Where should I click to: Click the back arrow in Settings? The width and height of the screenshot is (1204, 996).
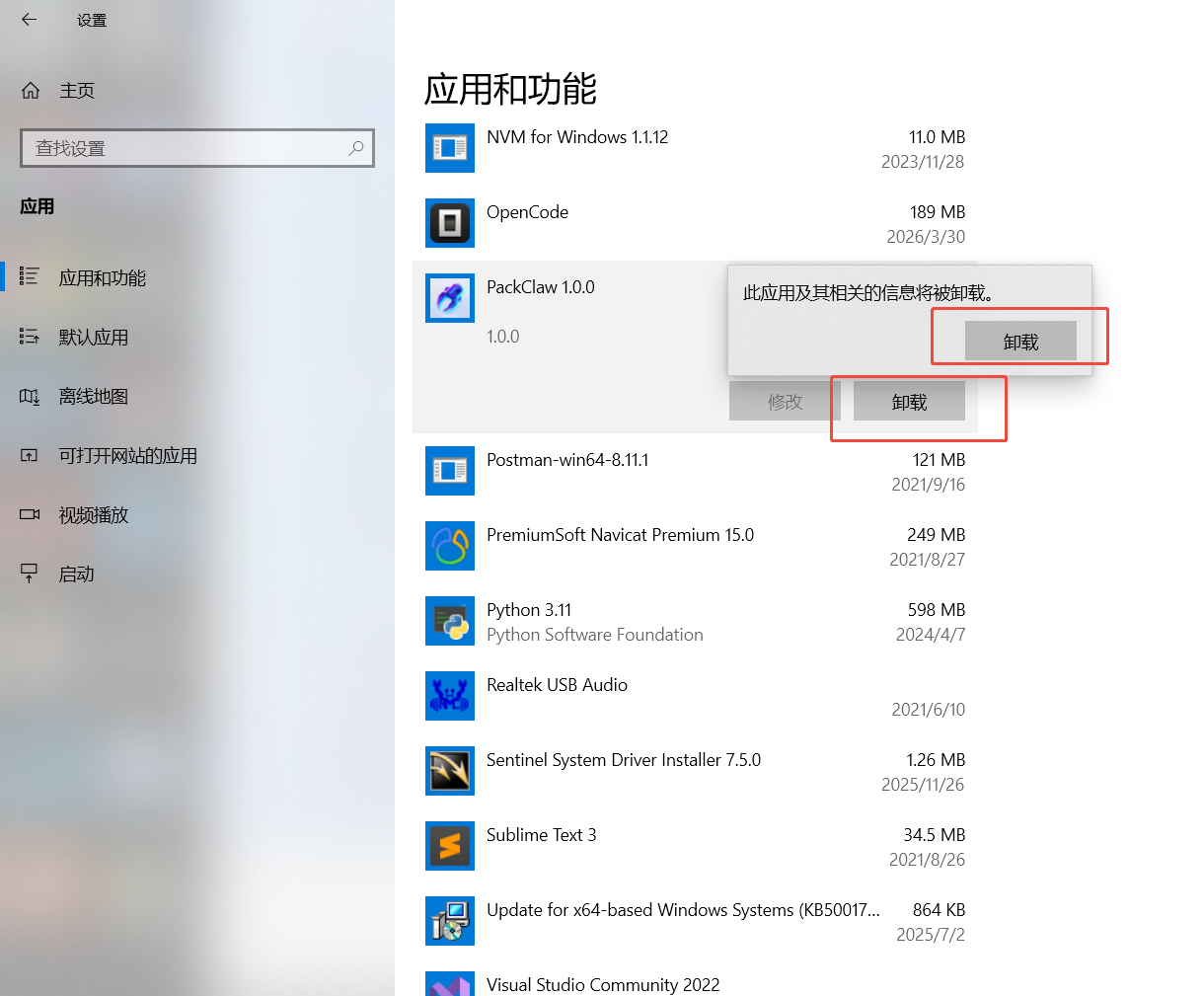click(x=29, y=20)
